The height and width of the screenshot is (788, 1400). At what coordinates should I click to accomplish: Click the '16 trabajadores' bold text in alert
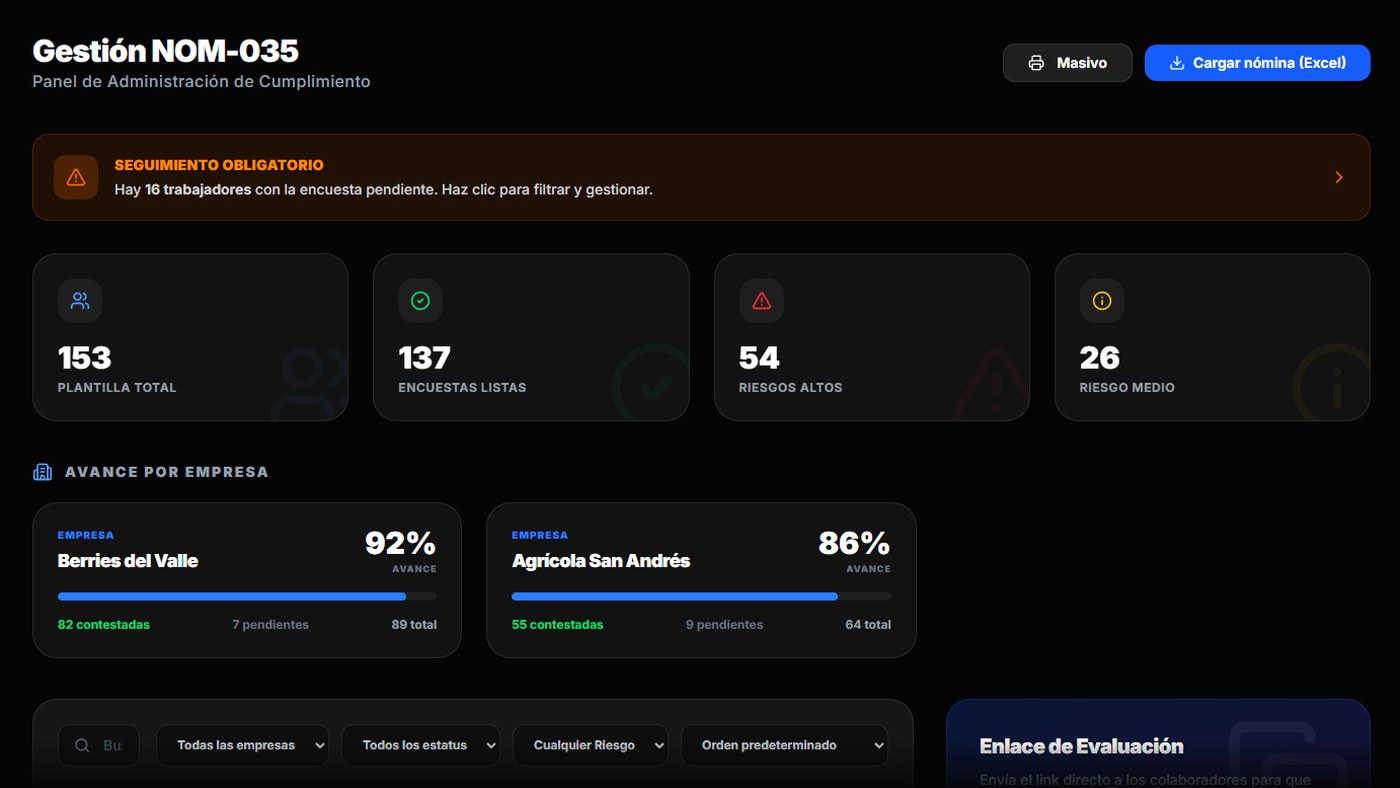(198, 189)
